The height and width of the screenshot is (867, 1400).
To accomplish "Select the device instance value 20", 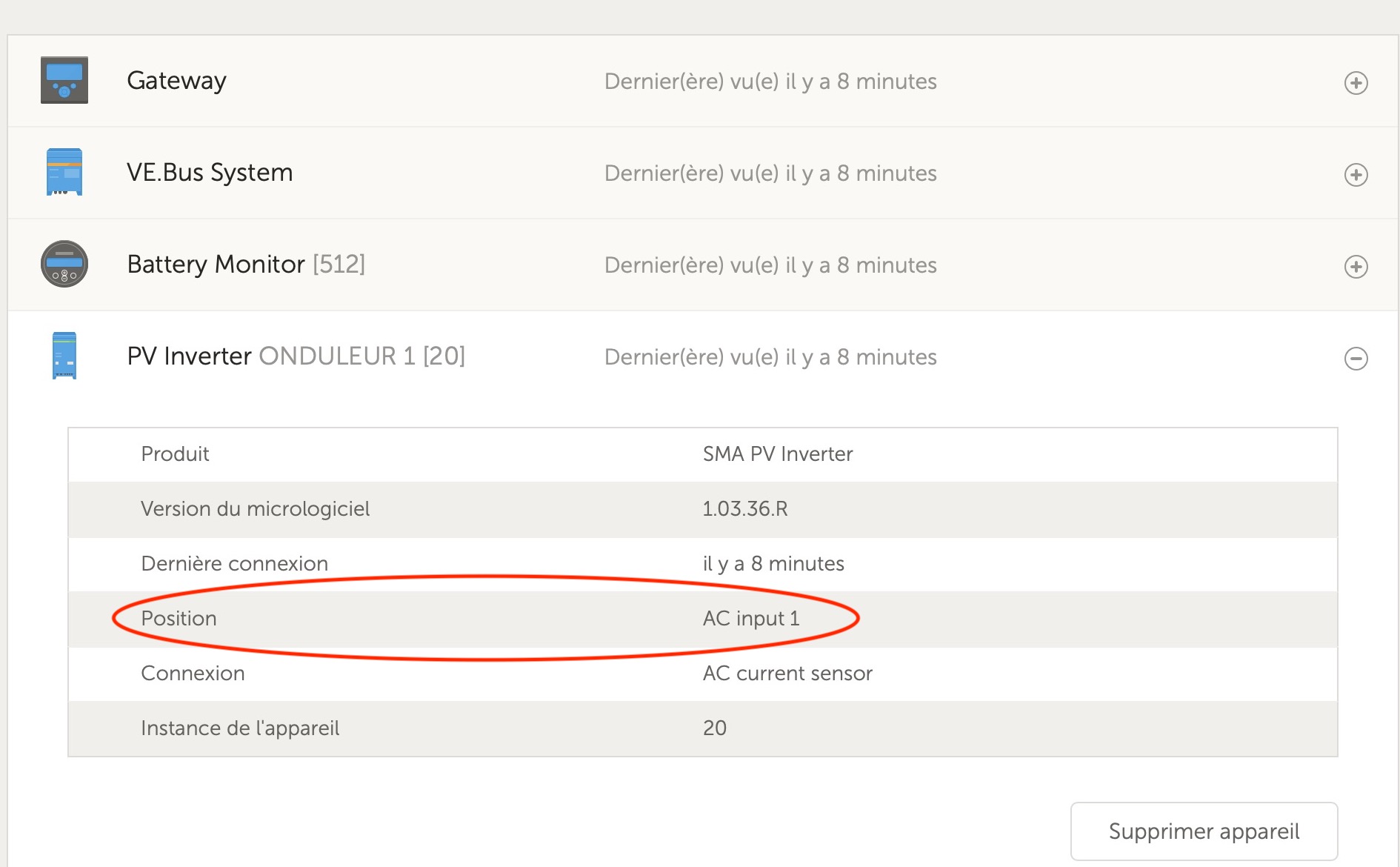I will point(714,728).
